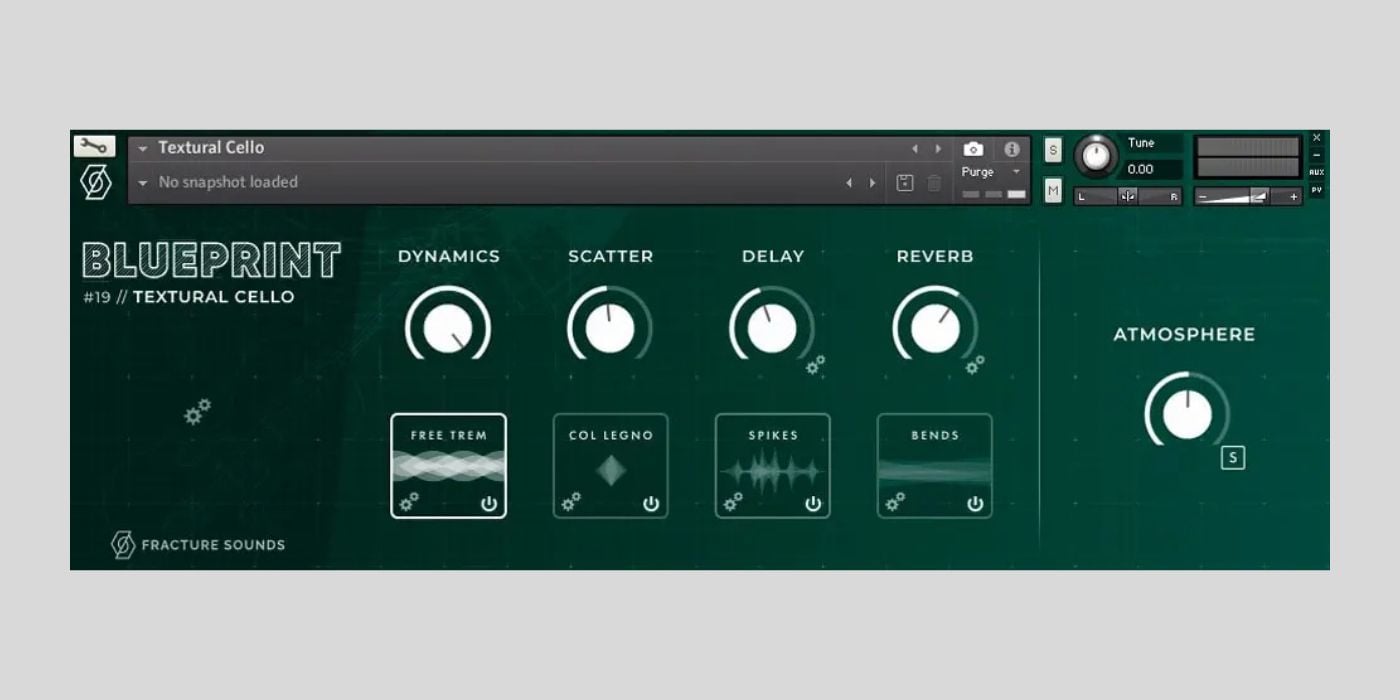Click the Scatter knob

pos(610,326)
